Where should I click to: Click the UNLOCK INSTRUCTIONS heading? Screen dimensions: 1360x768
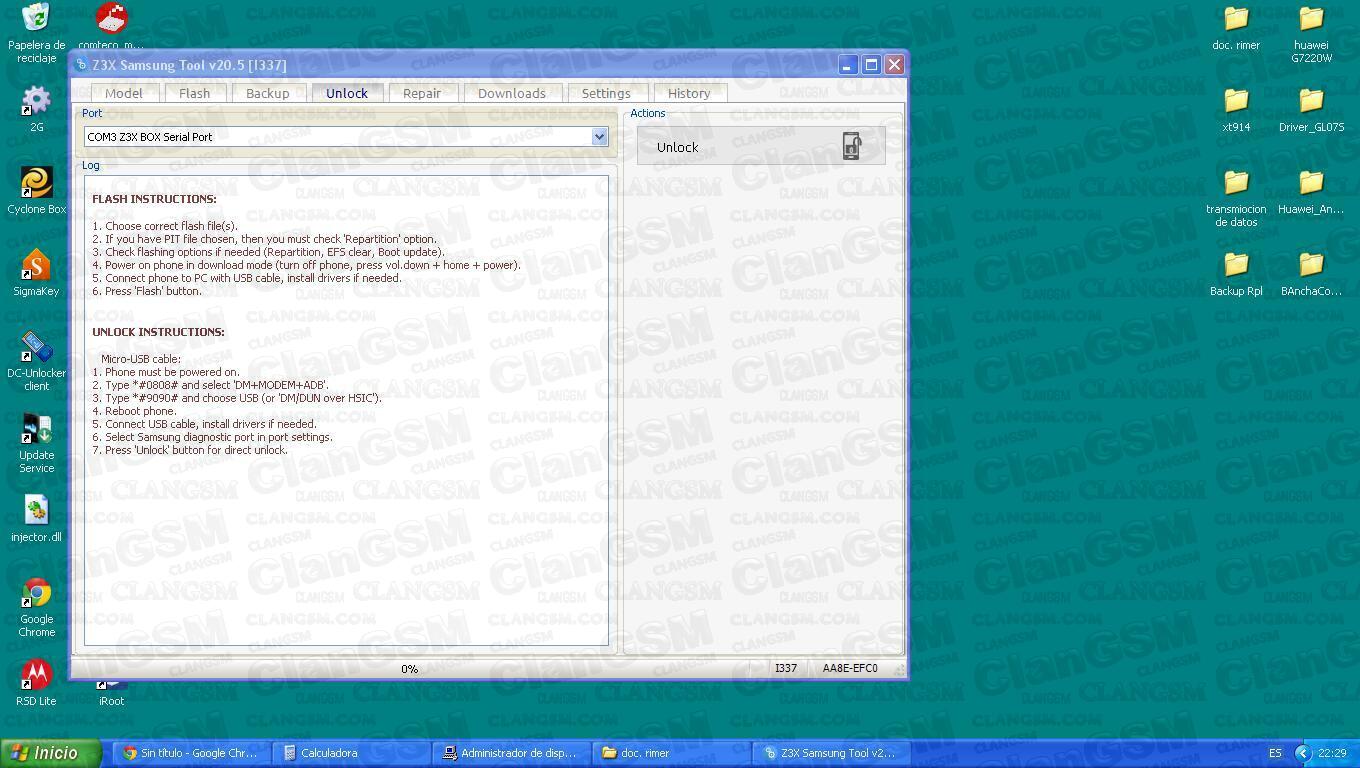pyautogui.click(x=158, y=332)
